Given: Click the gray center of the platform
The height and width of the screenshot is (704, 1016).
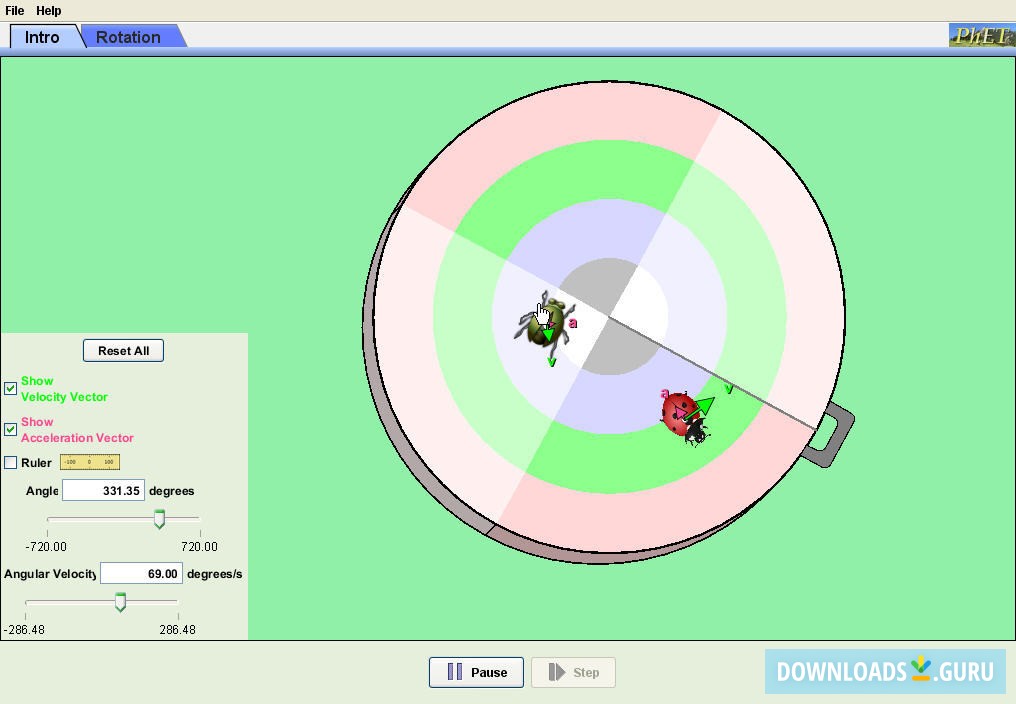Looking at the screenshot, I should [609, 316].
